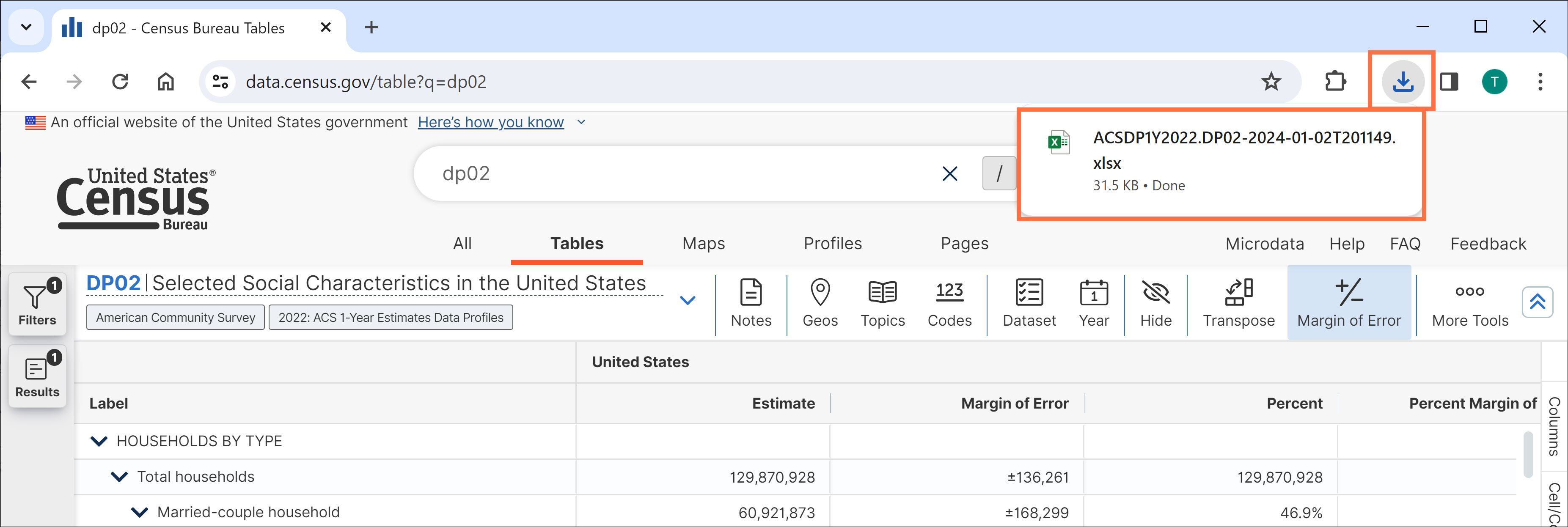Open the Year selector
Screen dimensions: 1568x527
coord(1094,302)
